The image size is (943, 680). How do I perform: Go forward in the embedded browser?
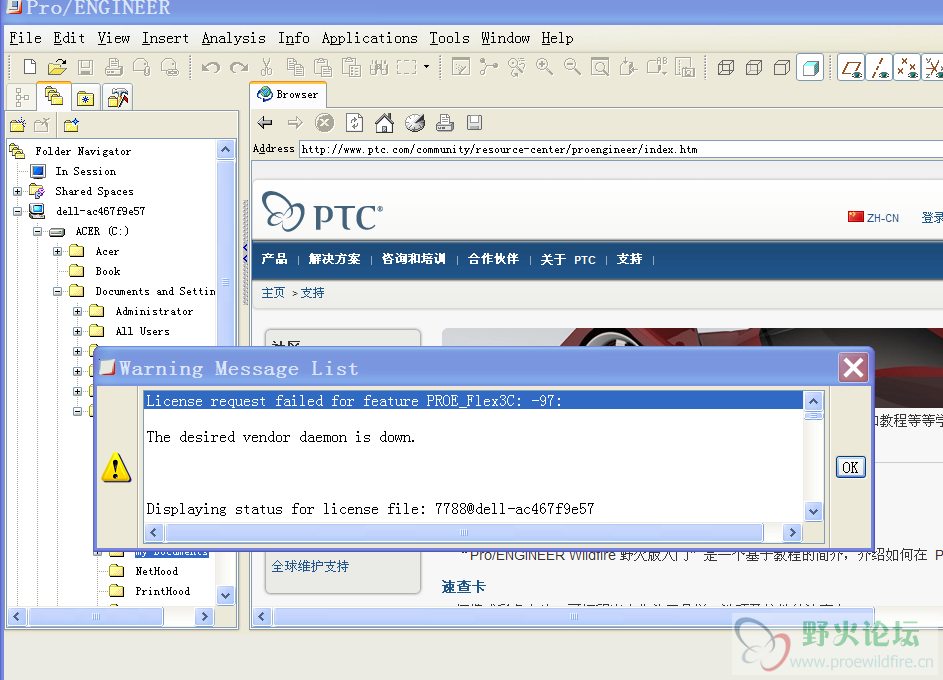click(295, 123)
